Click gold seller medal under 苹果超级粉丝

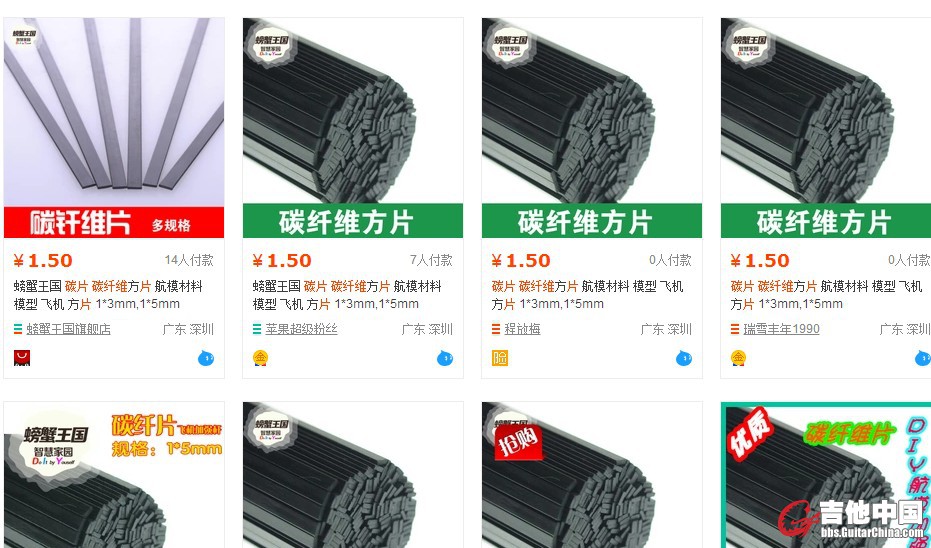point(261,358)
